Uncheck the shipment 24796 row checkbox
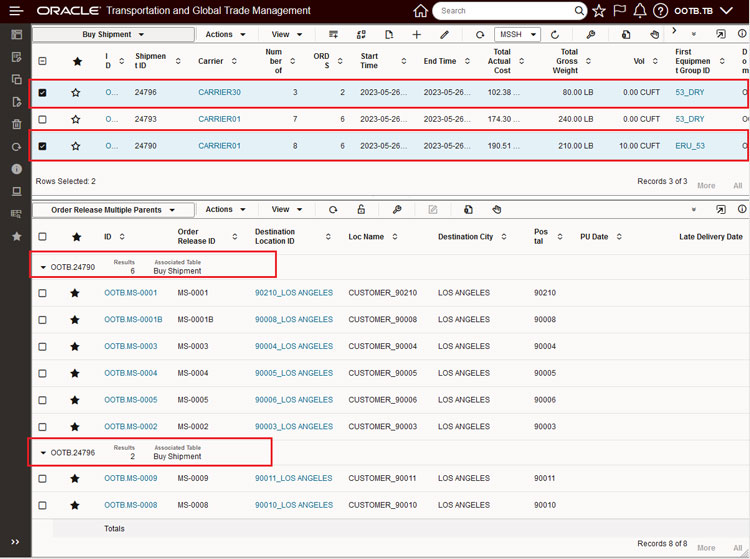750x559 pixels. pyautogui.click(x=42, y=93)
